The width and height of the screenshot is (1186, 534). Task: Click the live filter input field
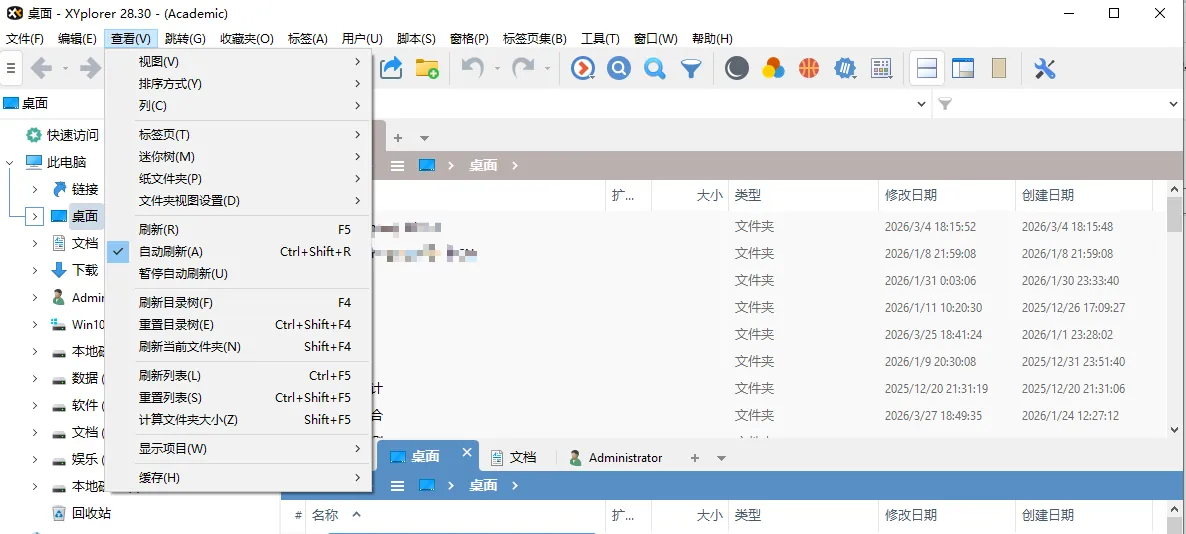[x=1057, y=104]
